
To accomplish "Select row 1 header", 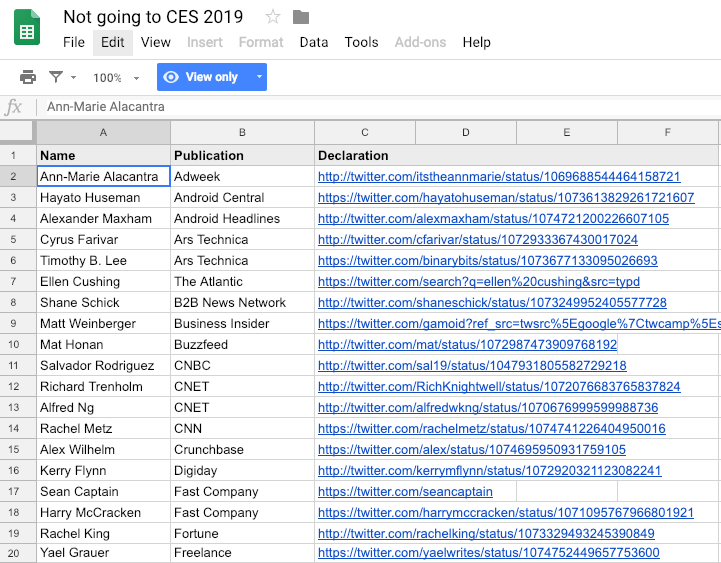I will [x=18, y=155].
